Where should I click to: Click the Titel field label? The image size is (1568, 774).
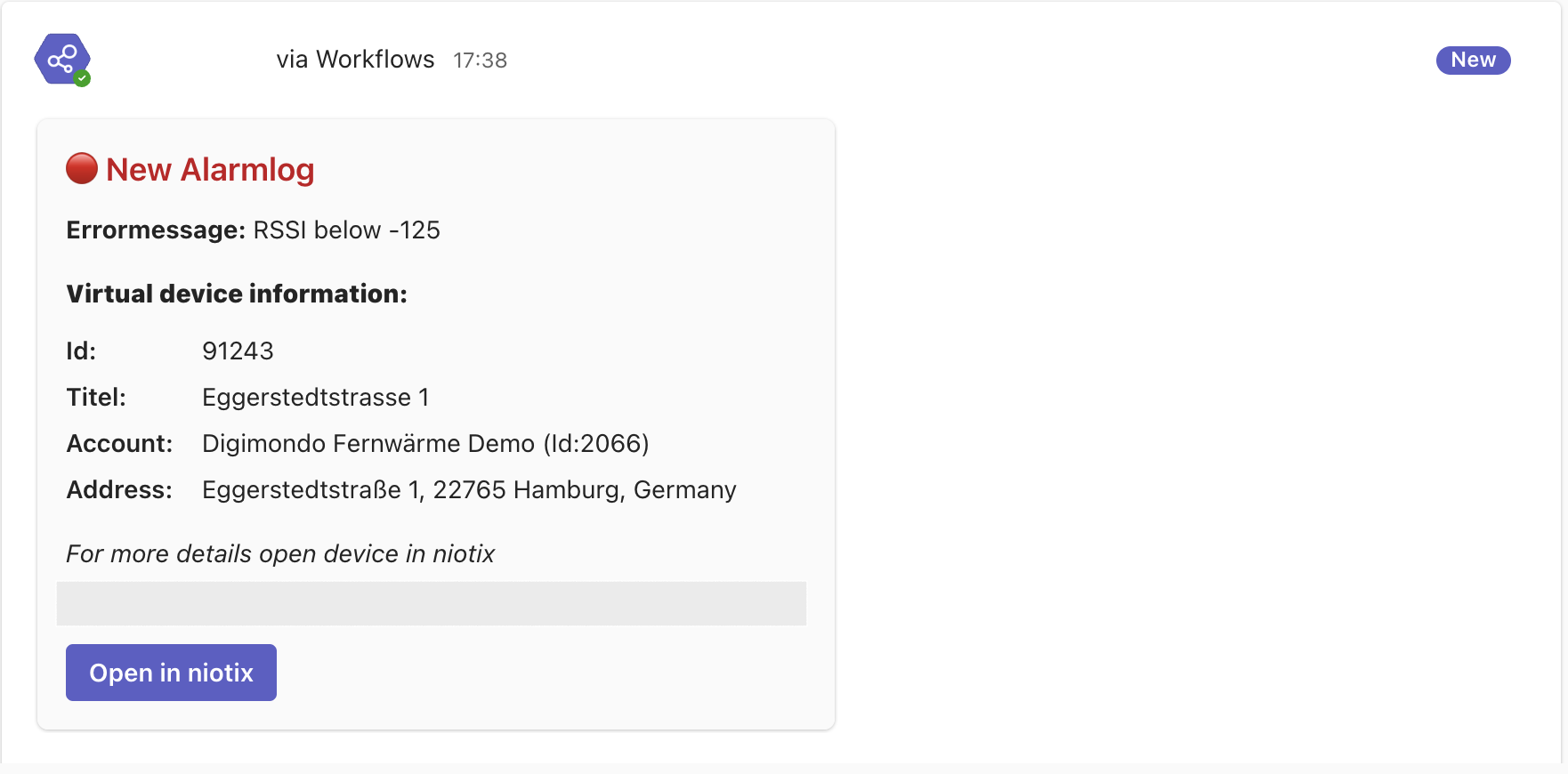[96, 397]
